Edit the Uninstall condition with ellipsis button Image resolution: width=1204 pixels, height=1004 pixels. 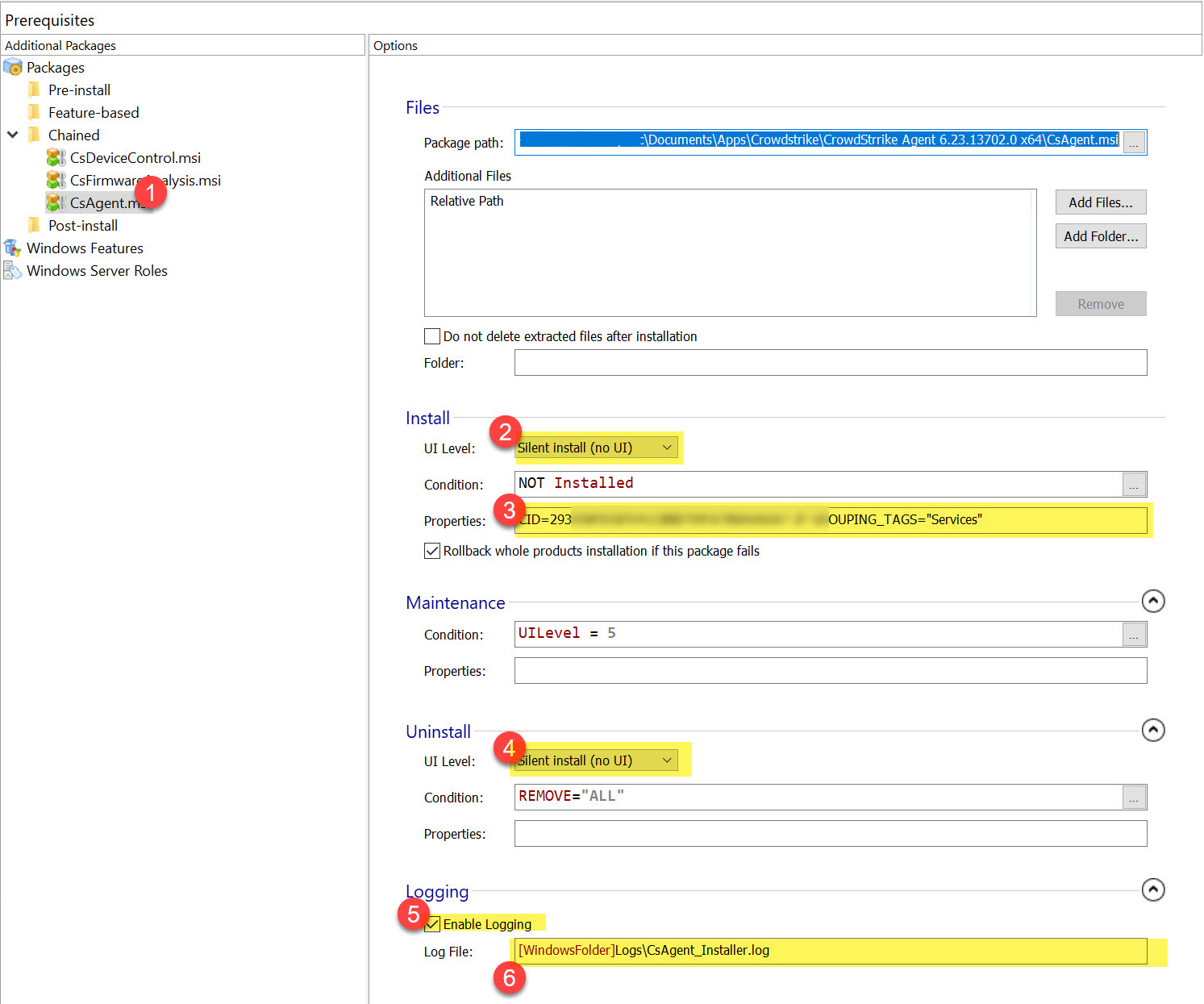tap(1134, 798)
